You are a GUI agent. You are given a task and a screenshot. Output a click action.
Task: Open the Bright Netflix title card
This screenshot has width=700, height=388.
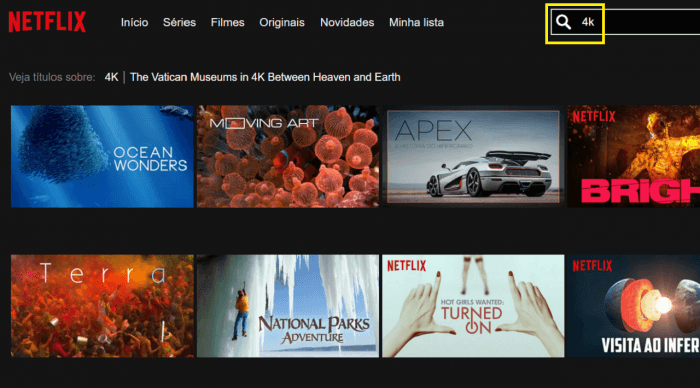(633, 156)
